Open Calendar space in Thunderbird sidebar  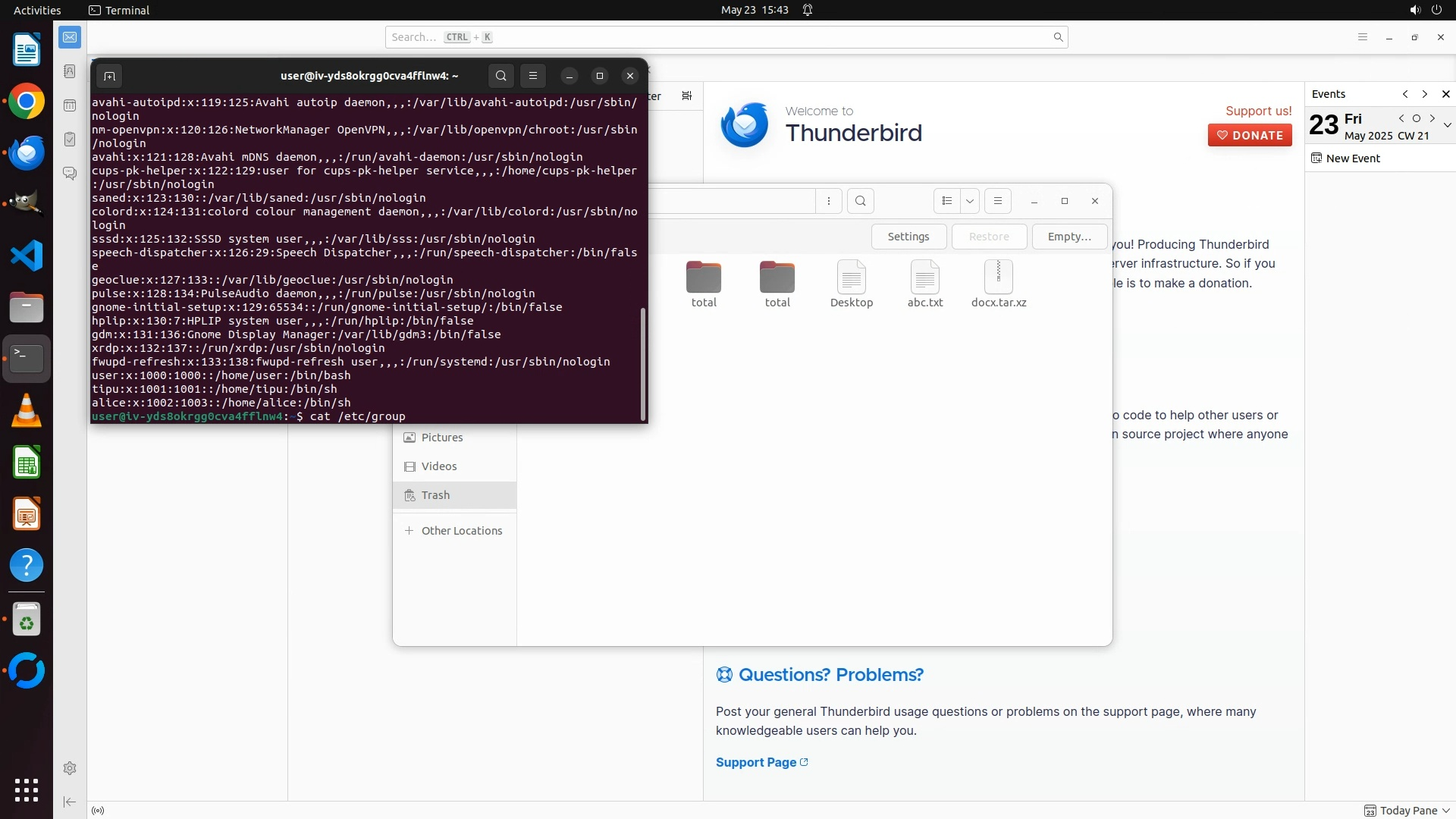tap(70, 105)
